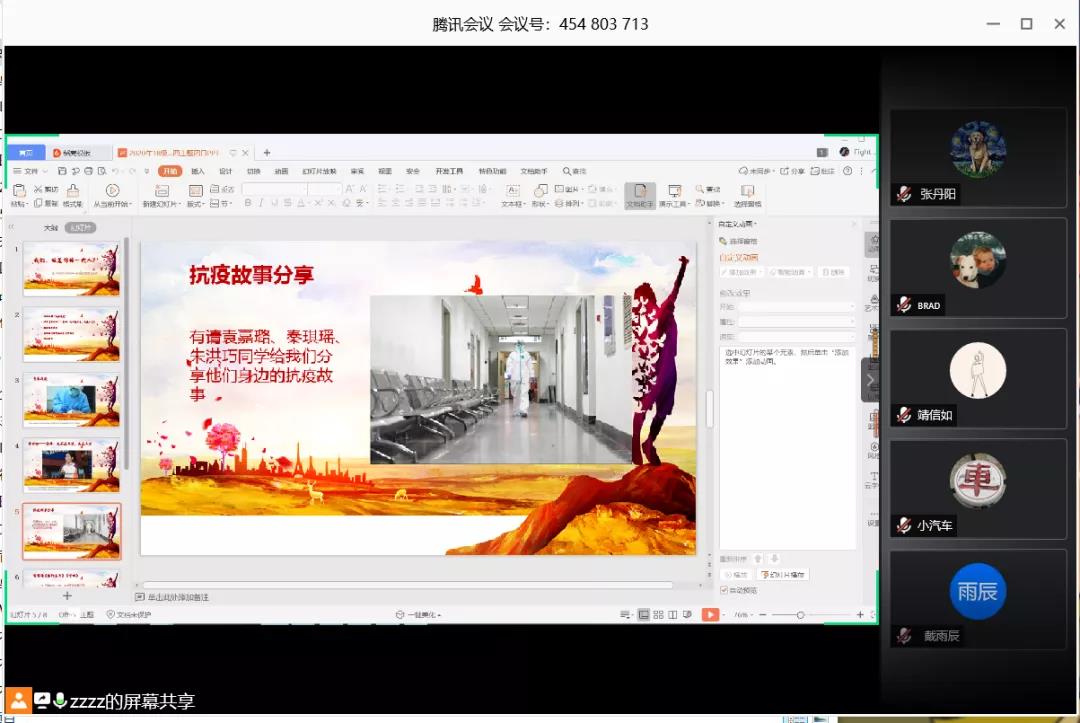Screen dimensions: 1080x723
Task: Toggle the 自动预览 auto preview checkbox
Action: point(725,590)
